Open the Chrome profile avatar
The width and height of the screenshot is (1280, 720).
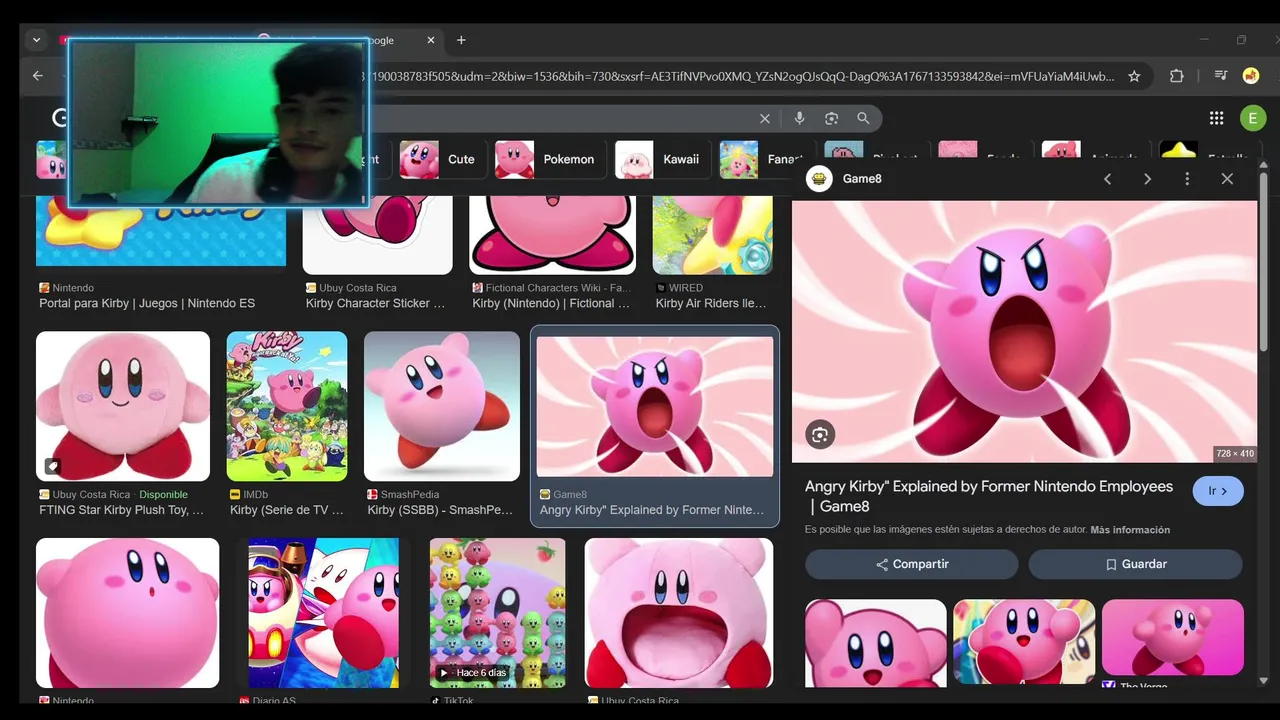coord(1250,76)
